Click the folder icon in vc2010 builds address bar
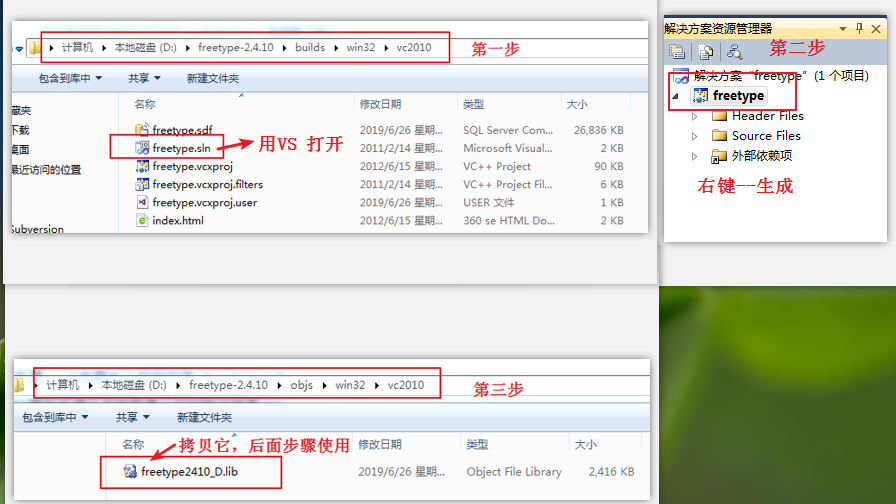 pos(34,47)
